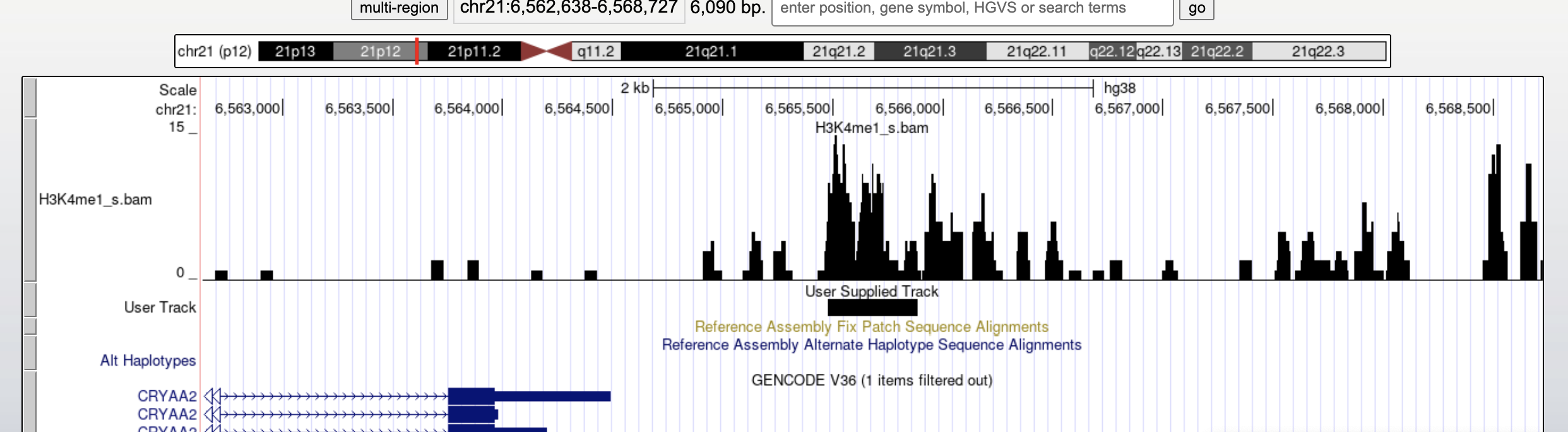
Task: Click the red position marker on the ideogram
Action: 417,51
